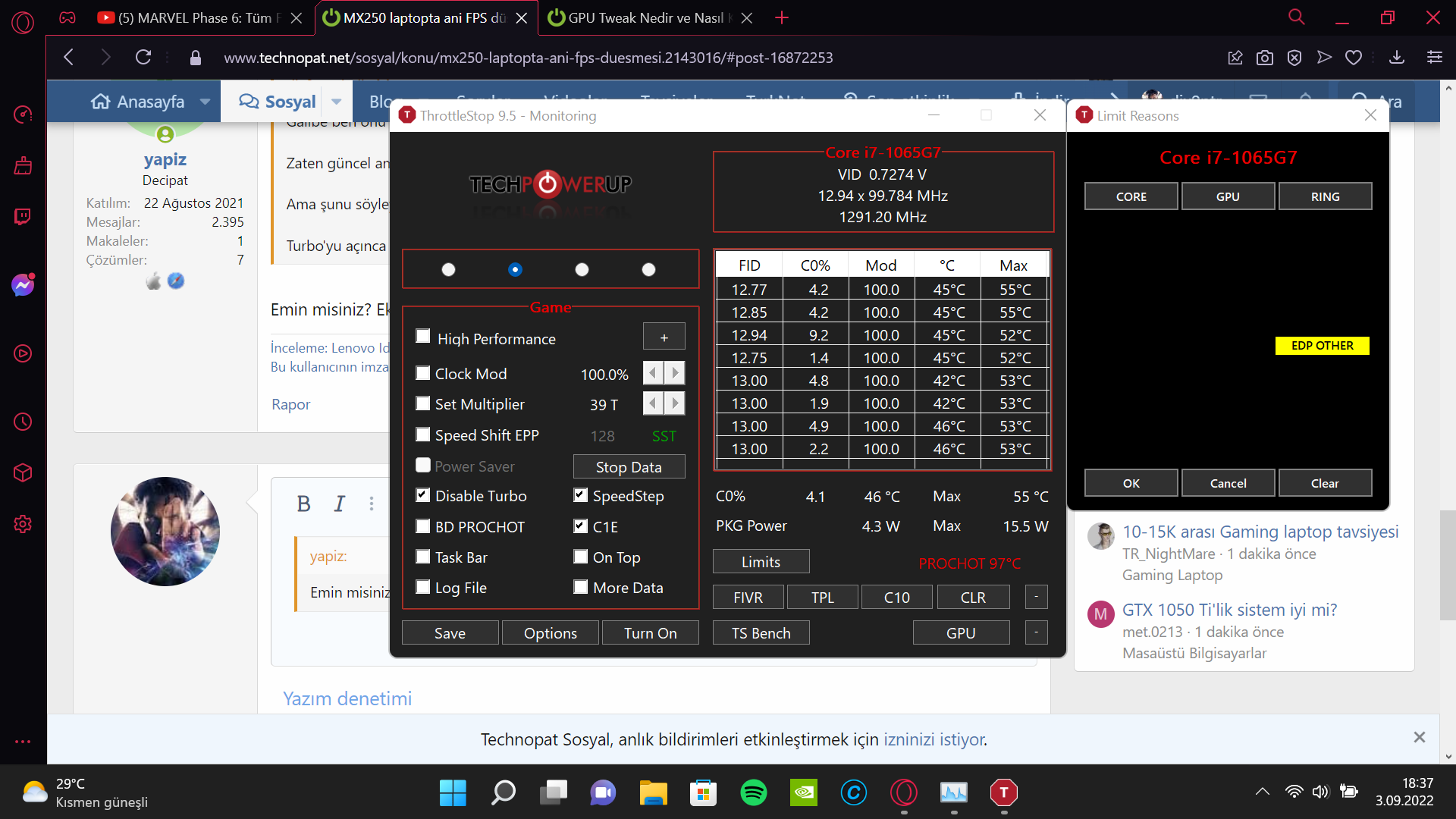1456x819 pixels.
Task: Expand the Sosyal menu dropdown arrow
Action: (336, 102)
